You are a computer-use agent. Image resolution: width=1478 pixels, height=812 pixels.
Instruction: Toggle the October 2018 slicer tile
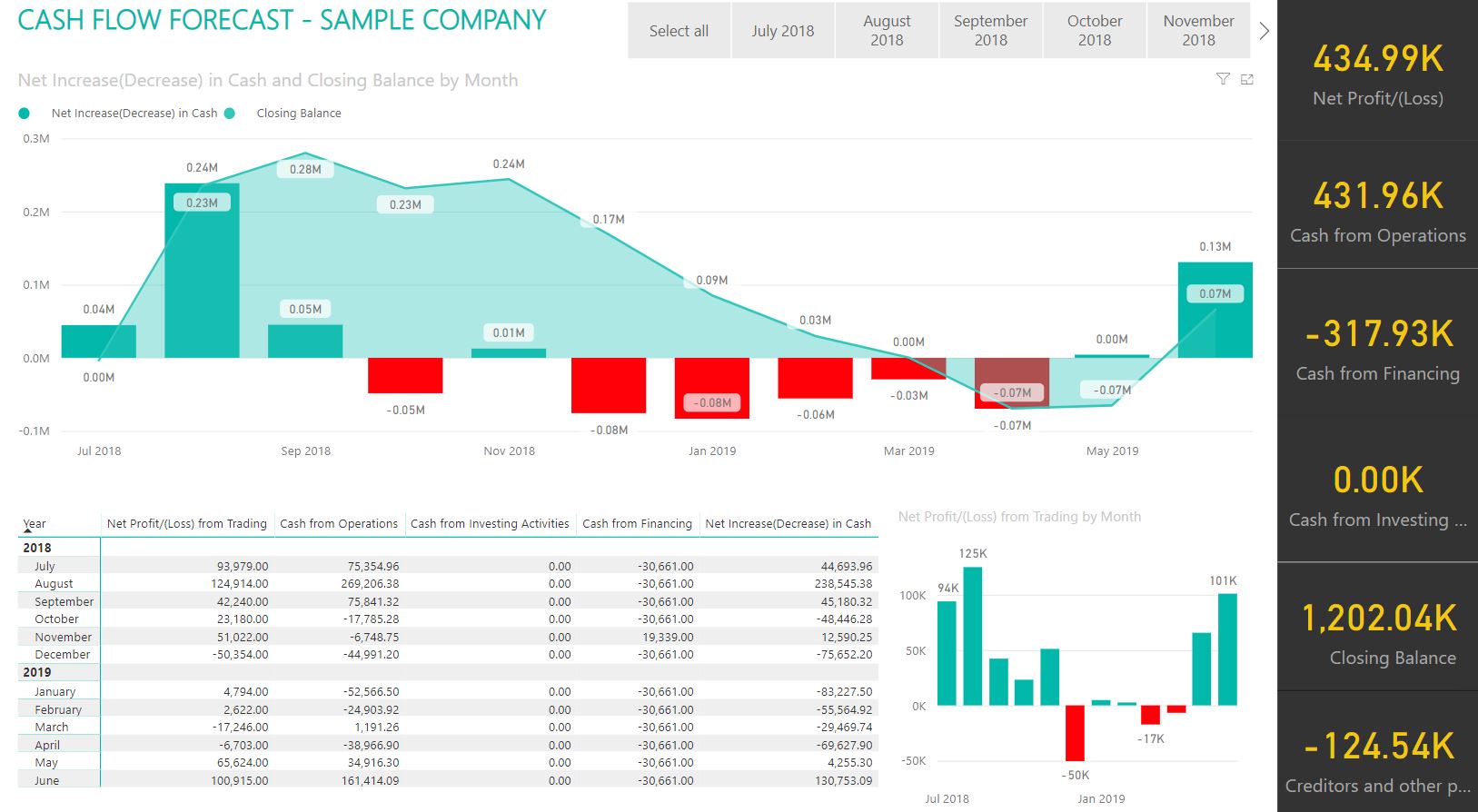[x=1095, y=31]
